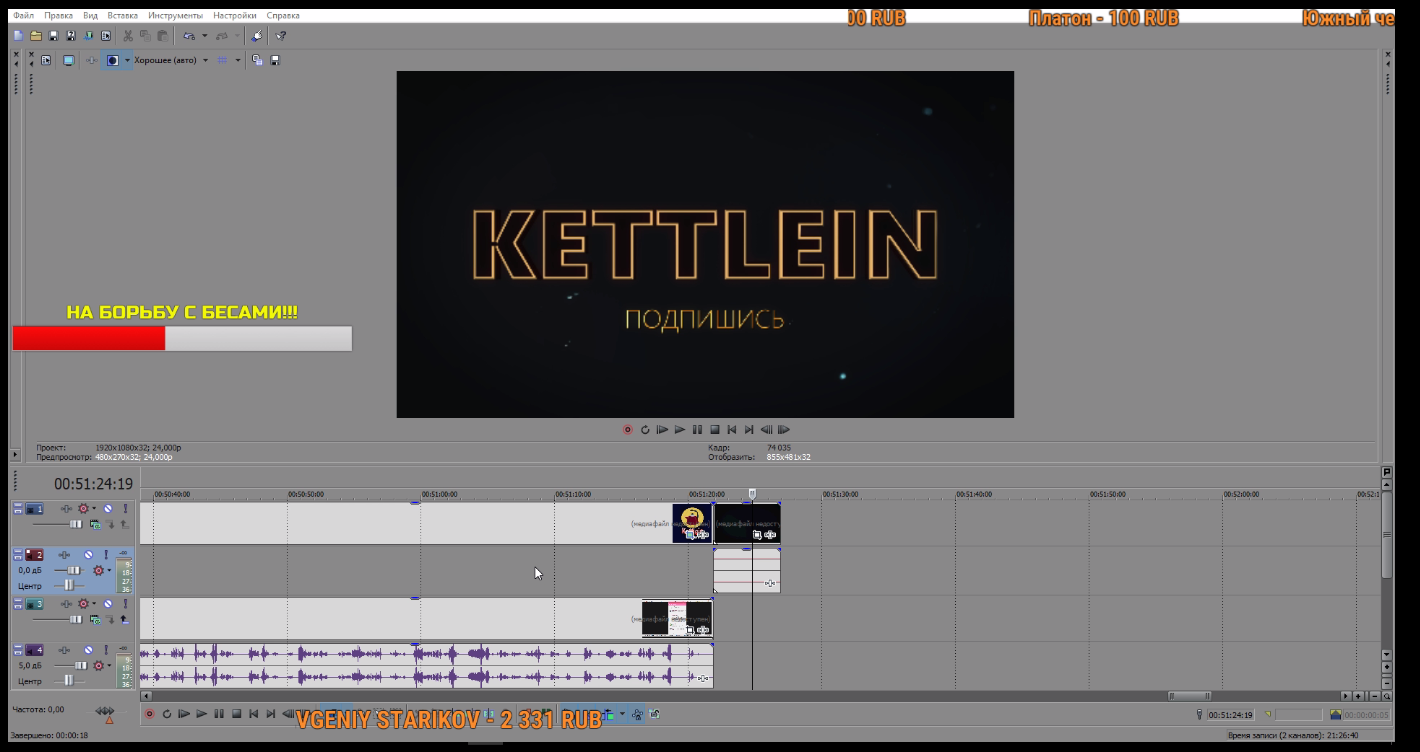Mute audio track 2

88,555
